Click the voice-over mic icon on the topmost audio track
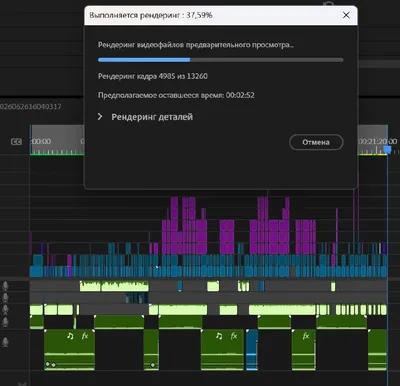400x386 pixels. pyautogui.click(x=5, y=286)
